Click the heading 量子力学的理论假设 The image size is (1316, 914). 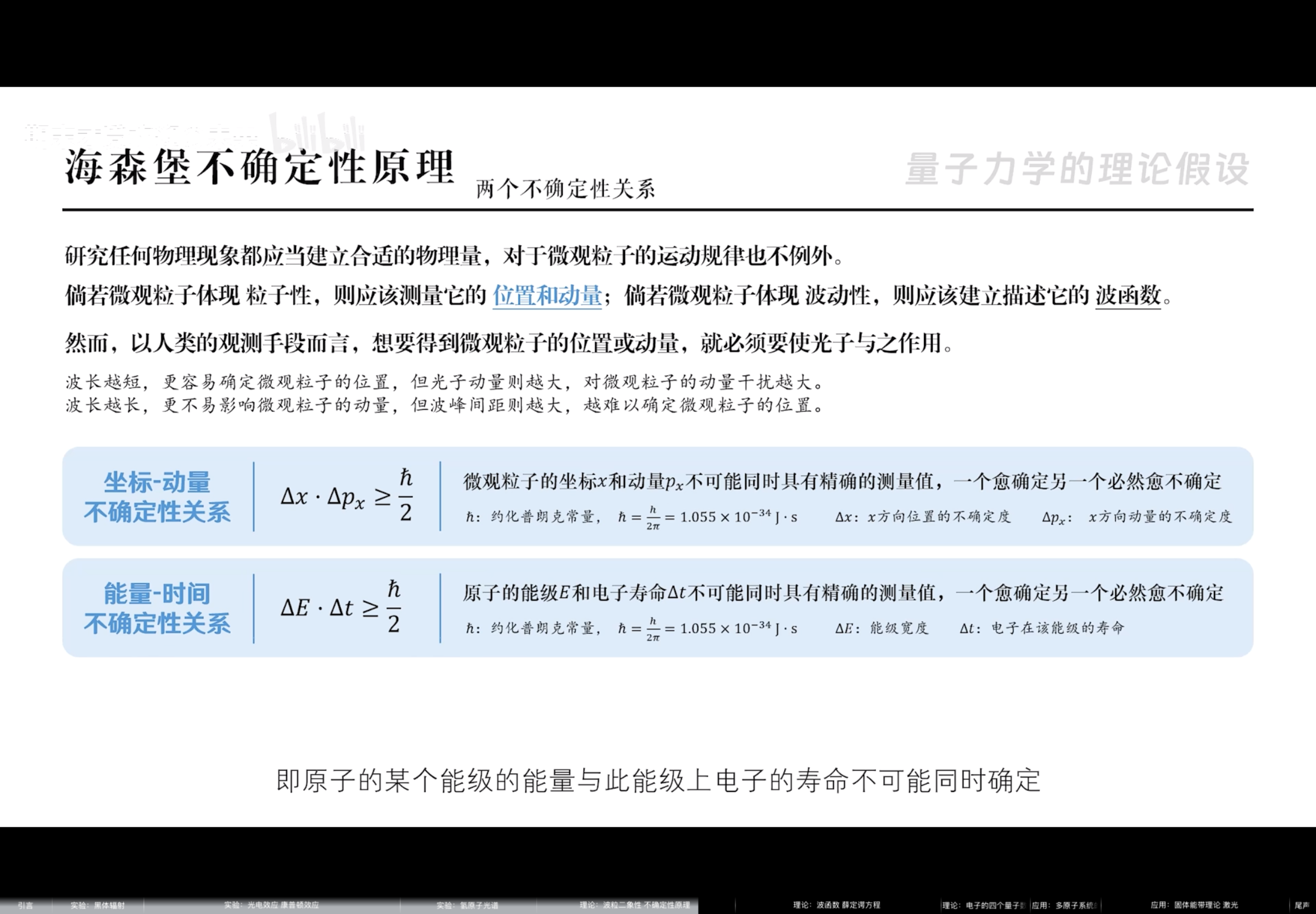[1077, 169]
